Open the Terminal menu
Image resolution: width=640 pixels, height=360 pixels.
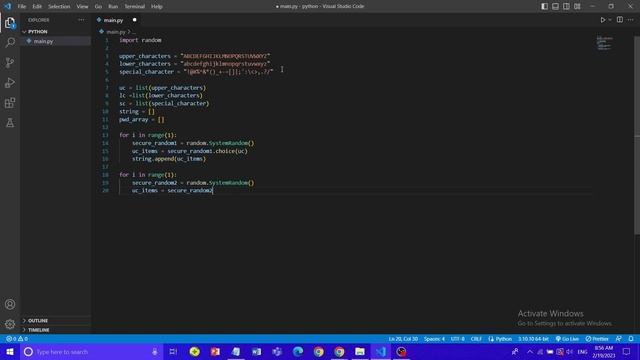[x=135, y=7]
